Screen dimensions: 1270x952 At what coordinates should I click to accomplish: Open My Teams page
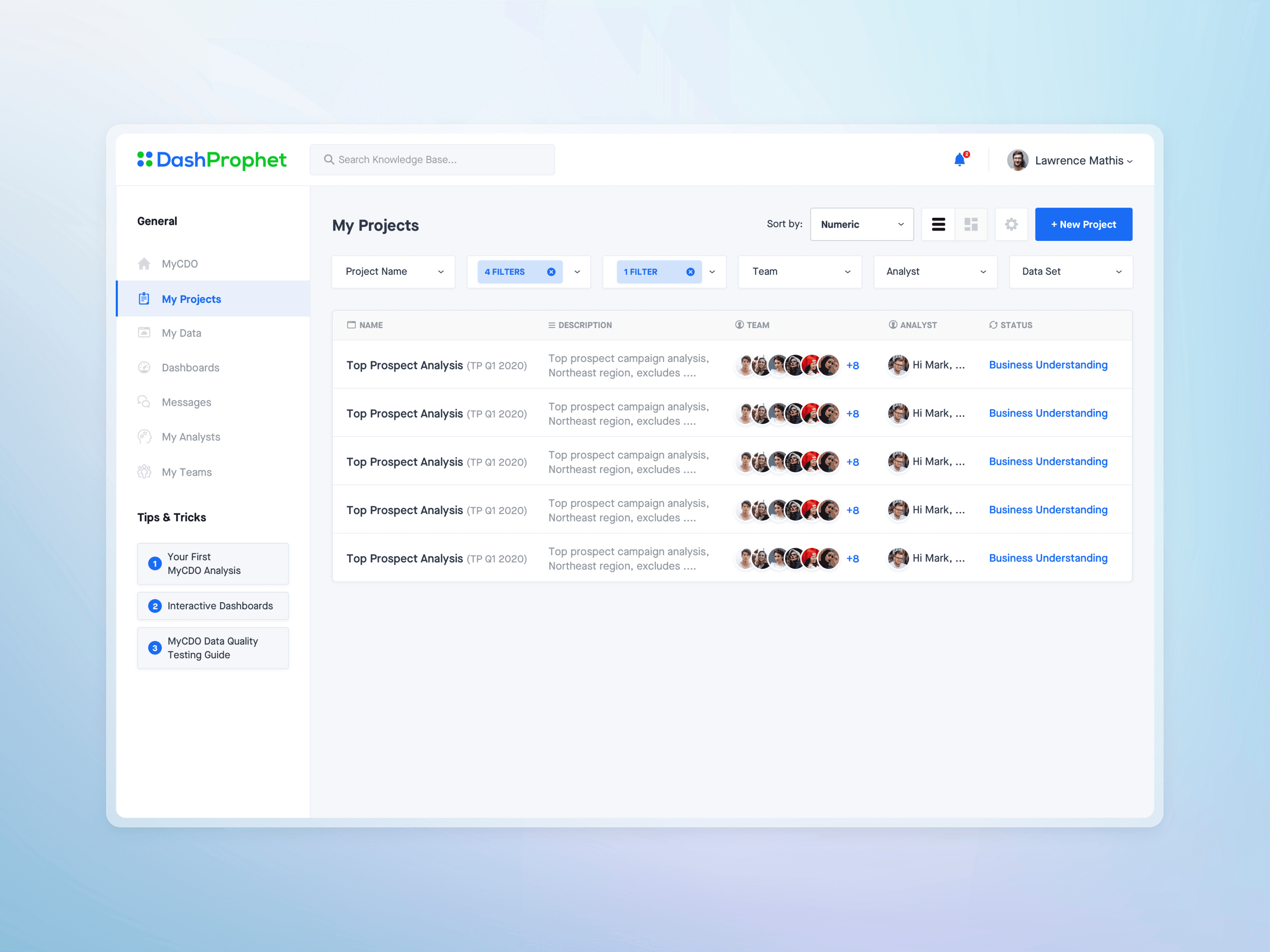point(186,472)
